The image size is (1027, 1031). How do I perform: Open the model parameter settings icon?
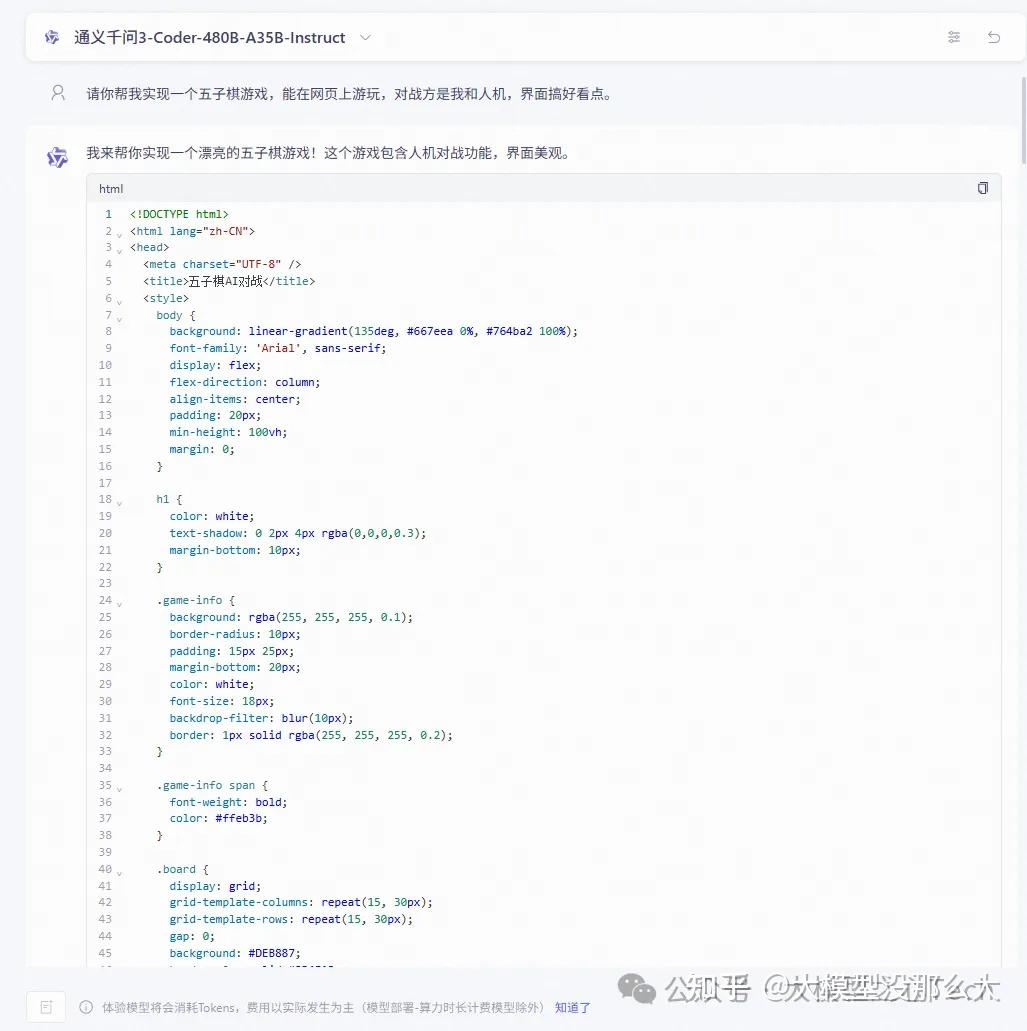953,36
